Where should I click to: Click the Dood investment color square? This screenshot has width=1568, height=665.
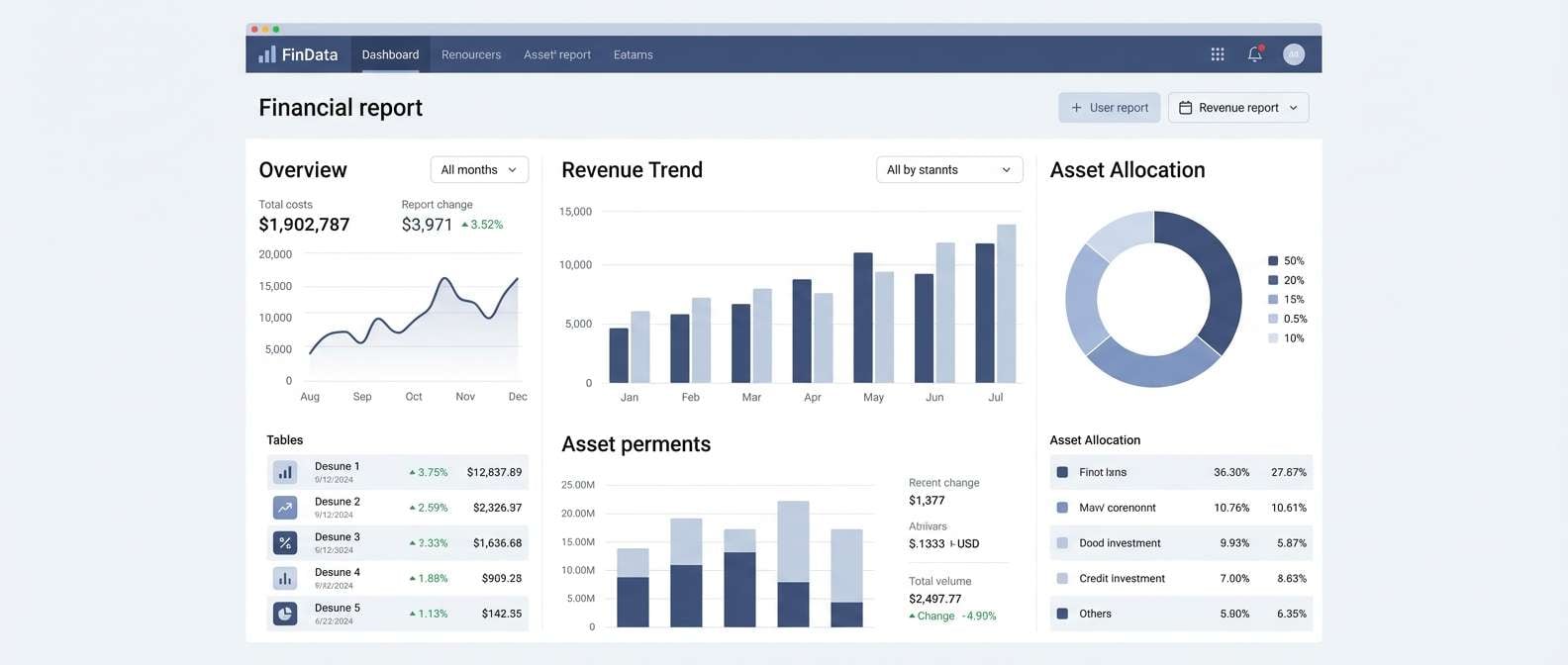[1062, 543]
